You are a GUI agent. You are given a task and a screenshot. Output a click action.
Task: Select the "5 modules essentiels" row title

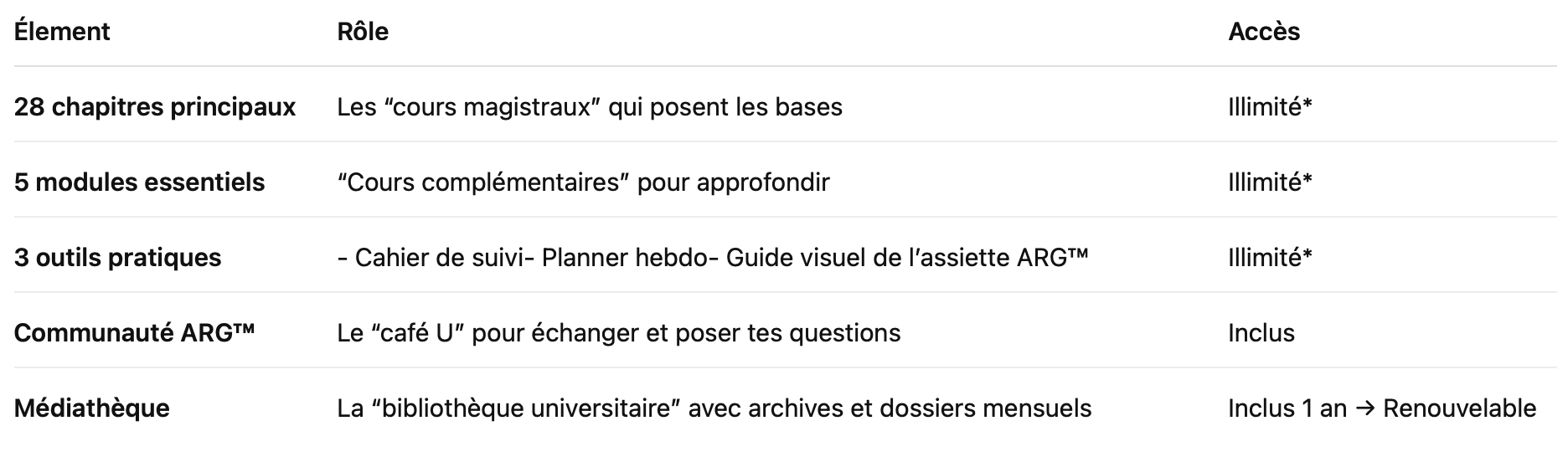click(139, 182)
